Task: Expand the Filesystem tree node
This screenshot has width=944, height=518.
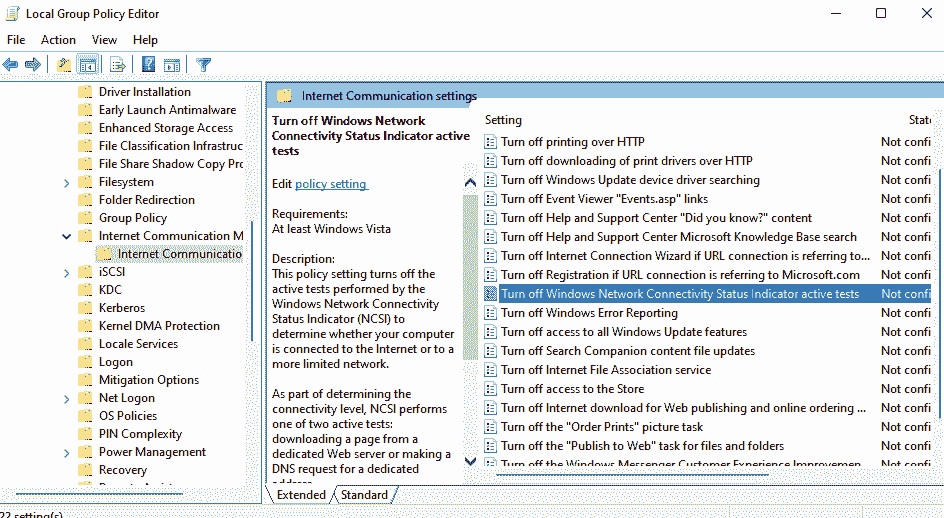Action: coord(67,182)
